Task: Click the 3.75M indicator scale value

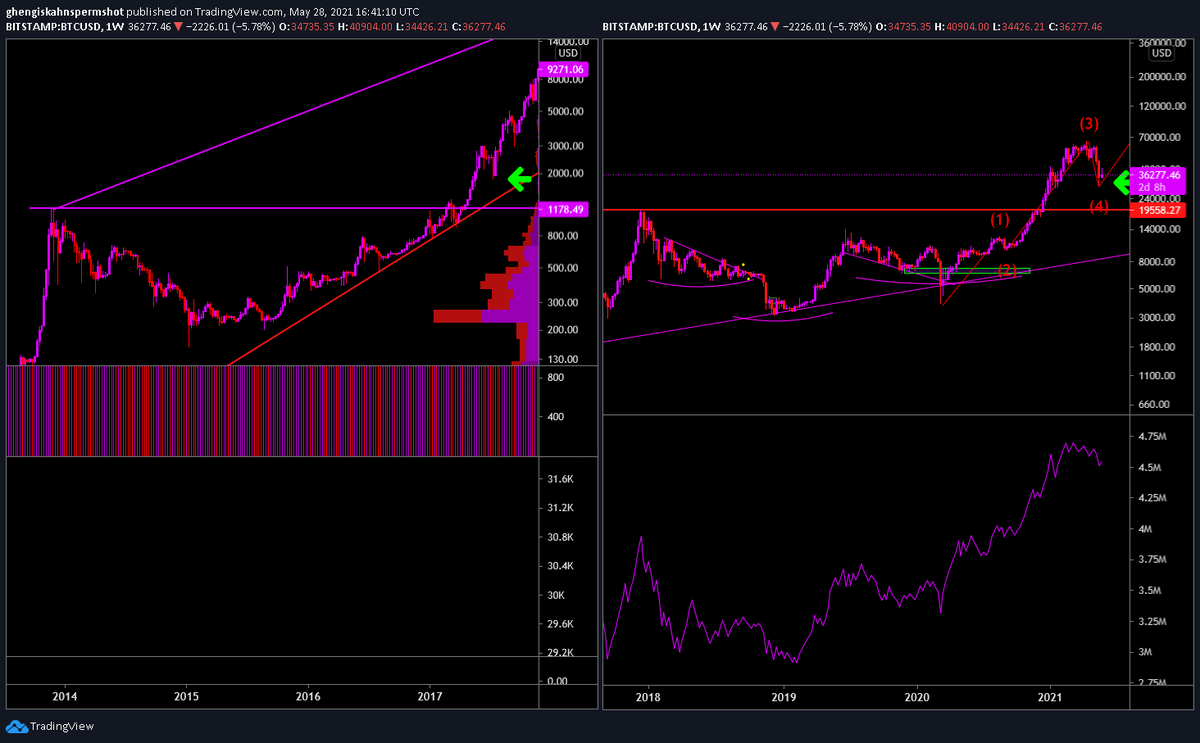Action: point(1153,560)
